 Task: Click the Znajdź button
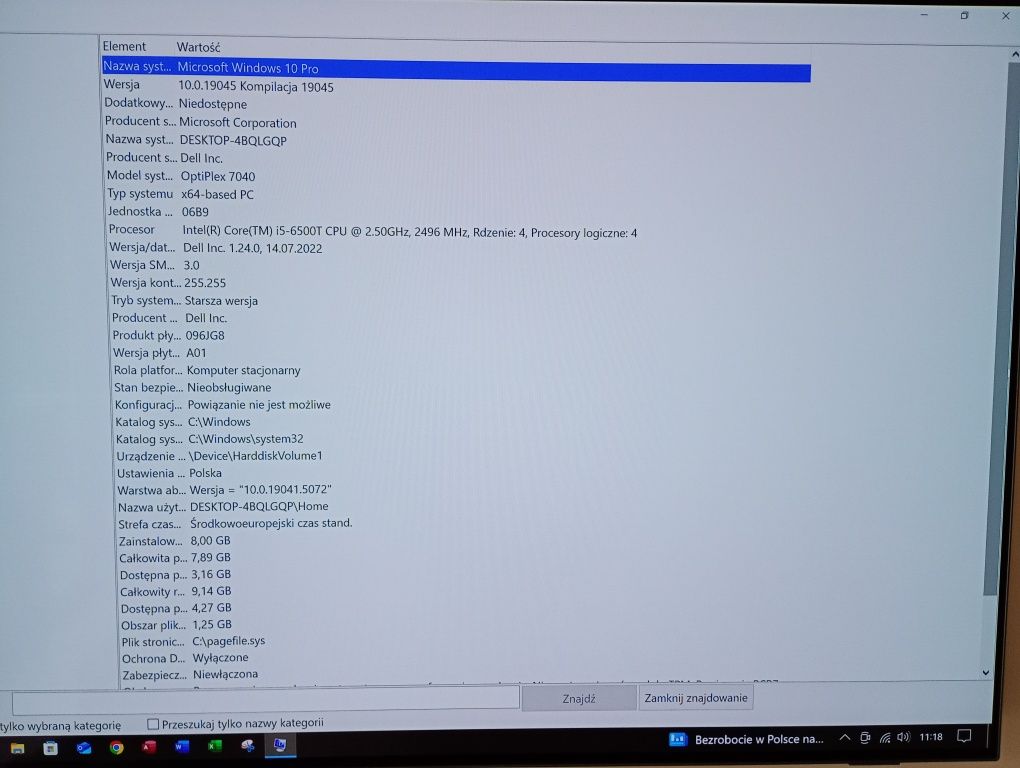click(579, 698)
